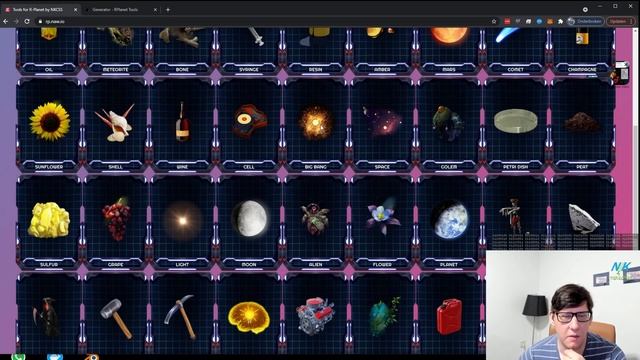
Task: Open WhatsApp from the taskbar
Action: pos(18,357)
